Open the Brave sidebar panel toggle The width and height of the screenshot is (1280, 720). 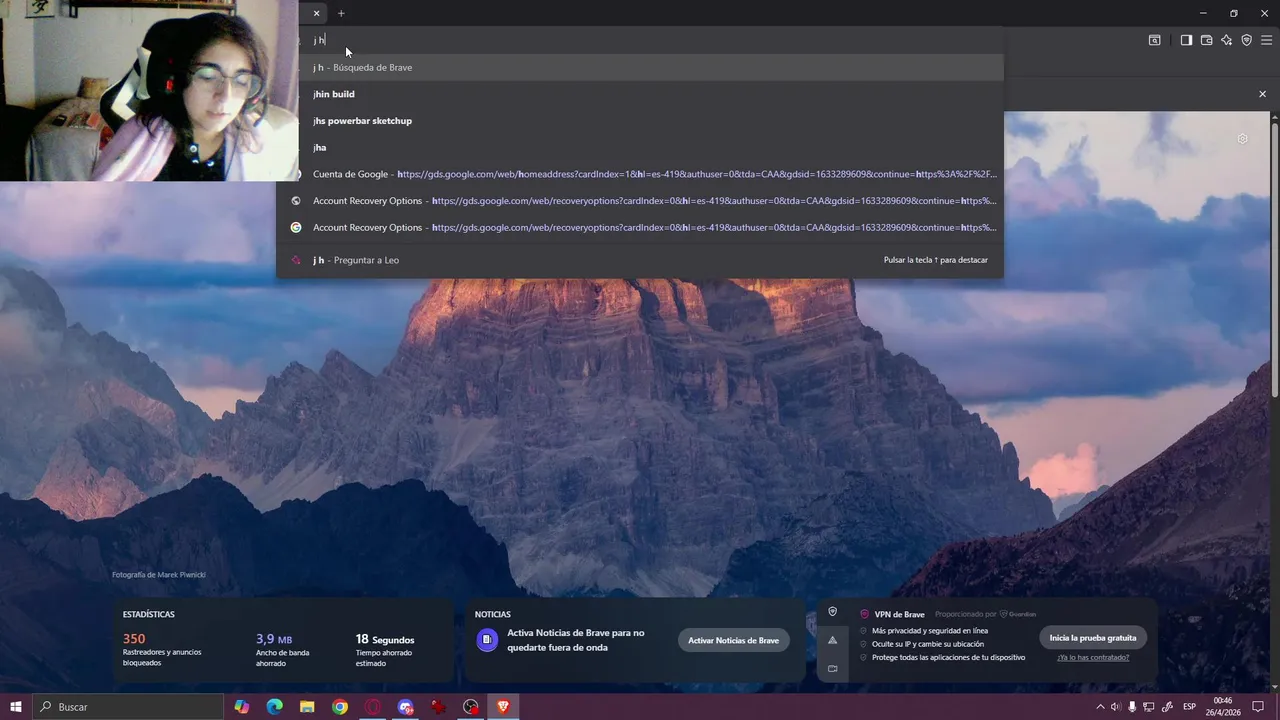click(x=1186, y=40)
